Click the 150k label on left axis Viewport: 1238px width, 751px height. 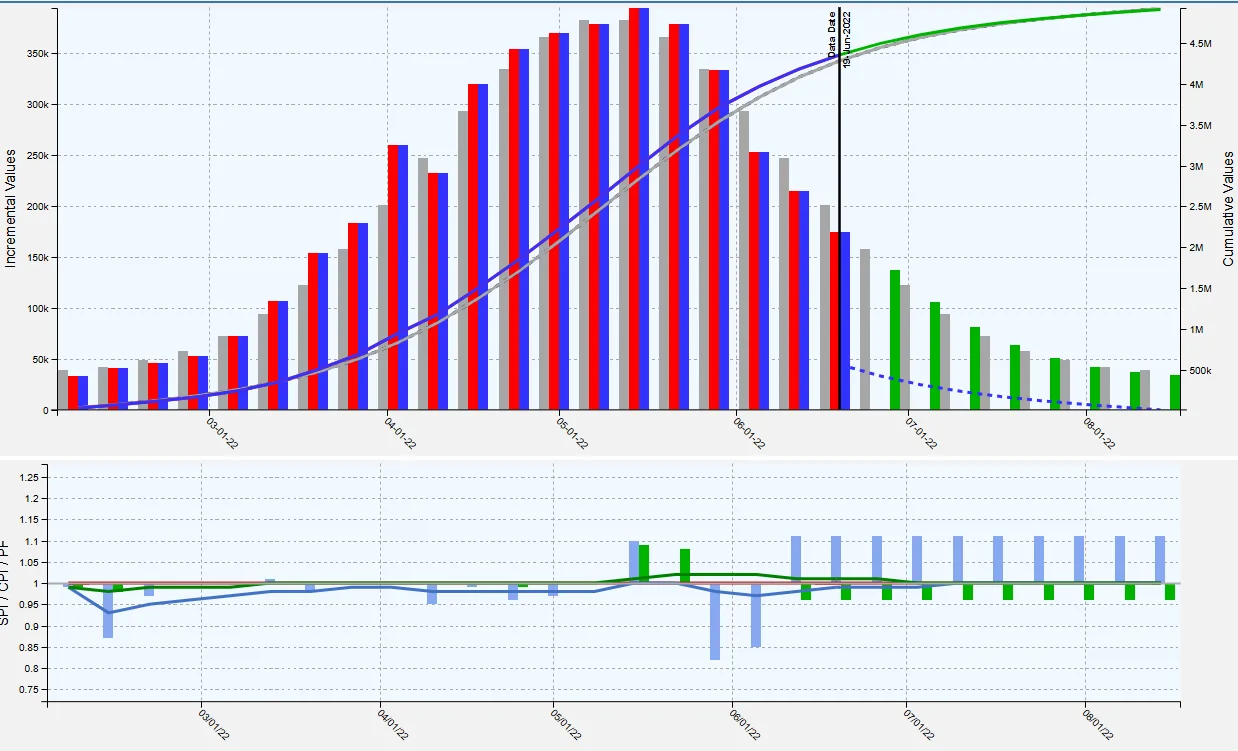click(36, 257)
